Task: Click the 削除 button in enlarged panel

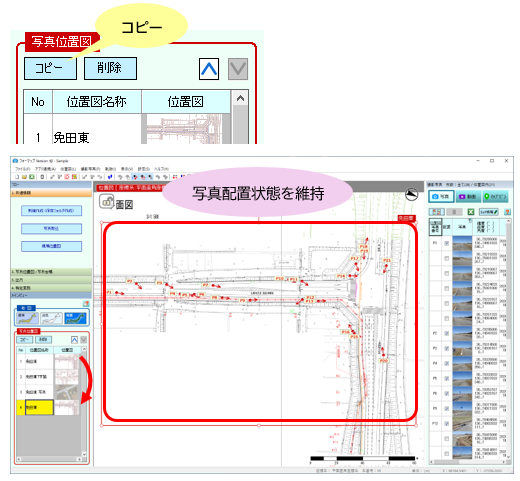Action: click(110, 68)
